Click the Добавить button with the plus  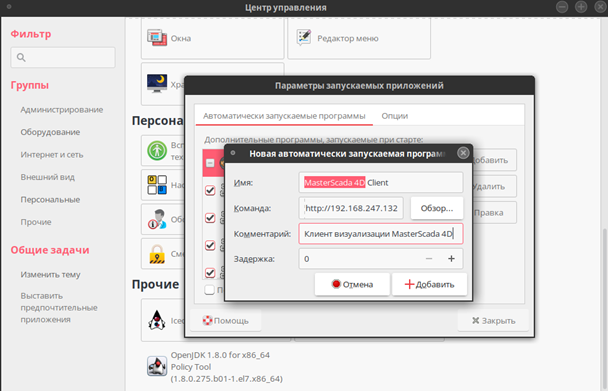point(429,284)
